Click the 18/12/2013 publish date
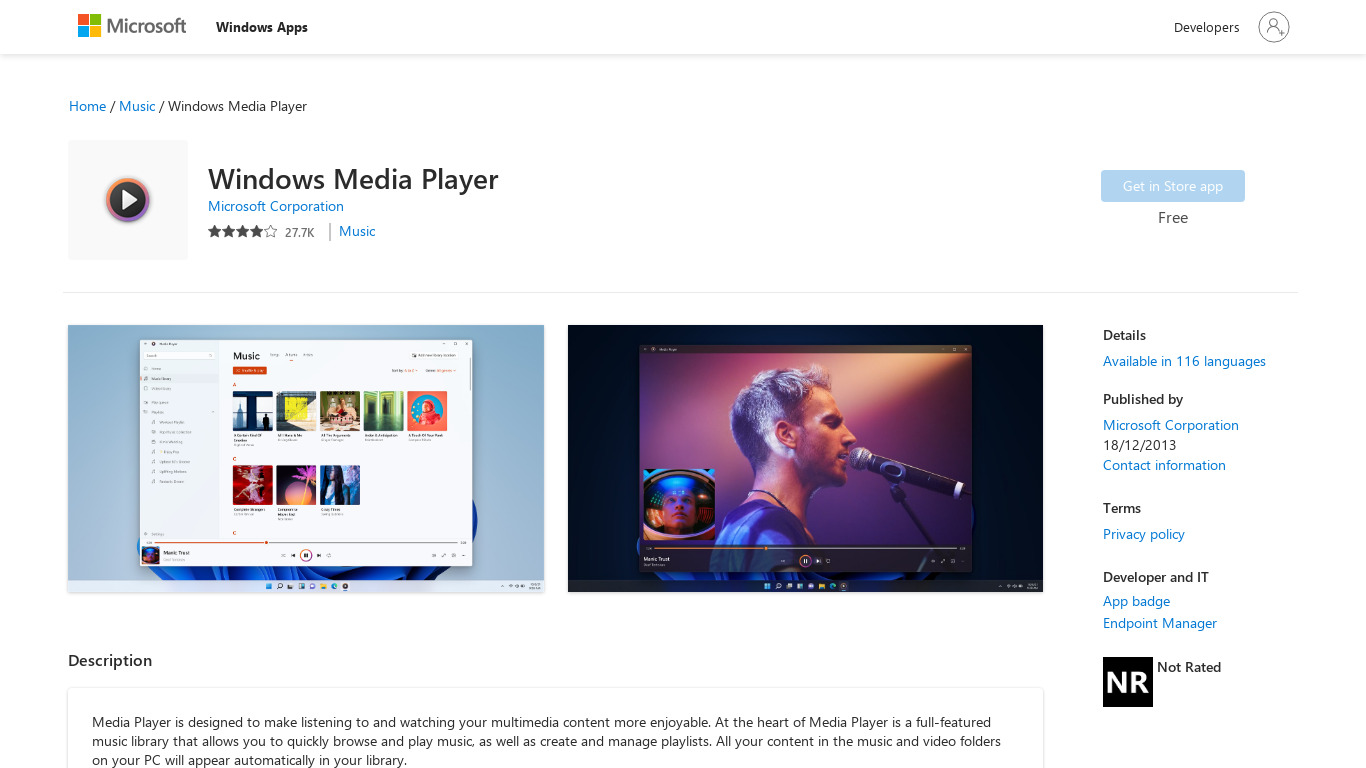 coord(1140,445)
